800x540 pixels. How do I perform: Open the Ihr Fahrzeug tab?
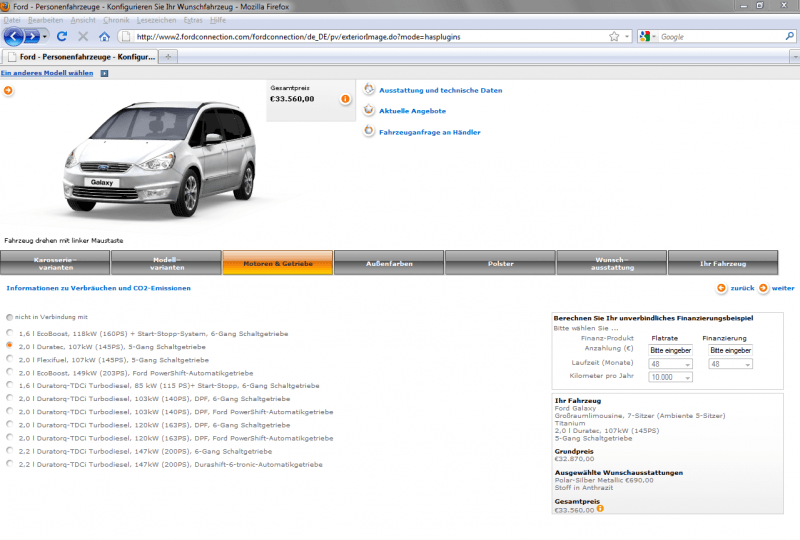[723, 263]
